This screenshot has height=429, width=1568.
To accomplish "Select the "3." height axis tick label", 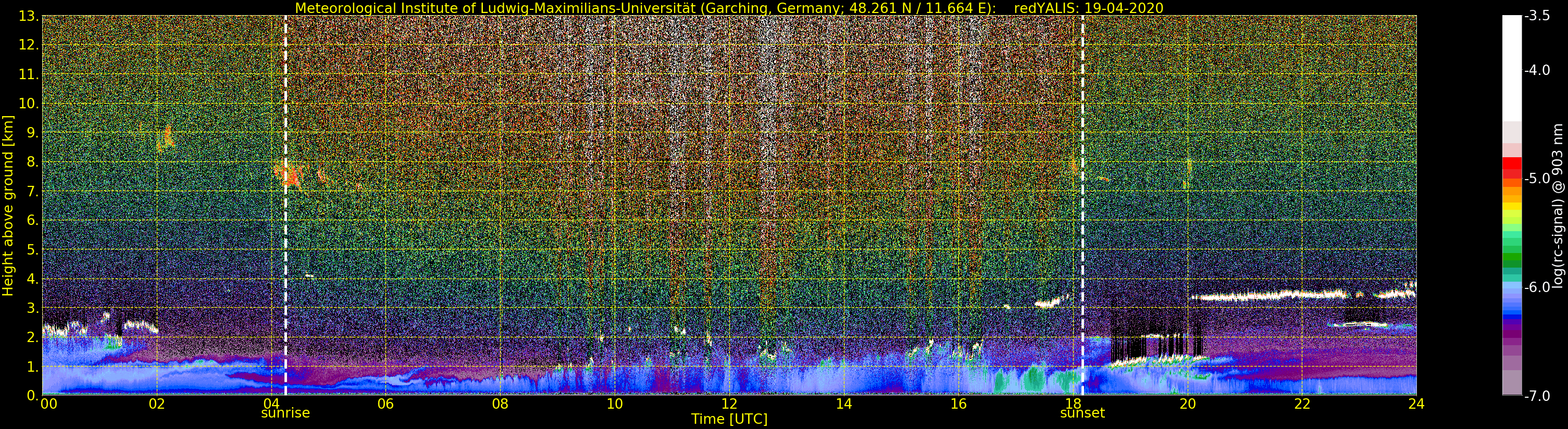I will click(x=33, y=308).
